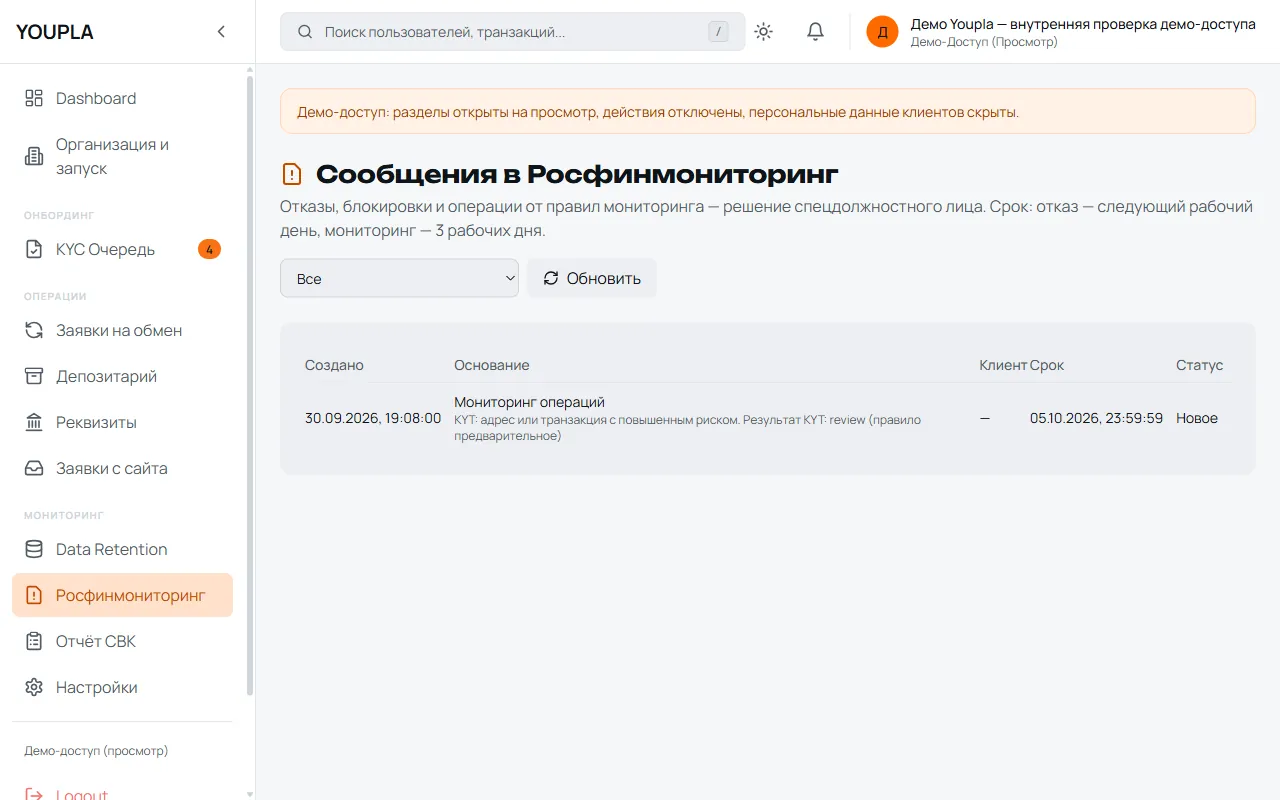Click the Демо-доступ (просмотр) sidebar footer label

point(96,750)
